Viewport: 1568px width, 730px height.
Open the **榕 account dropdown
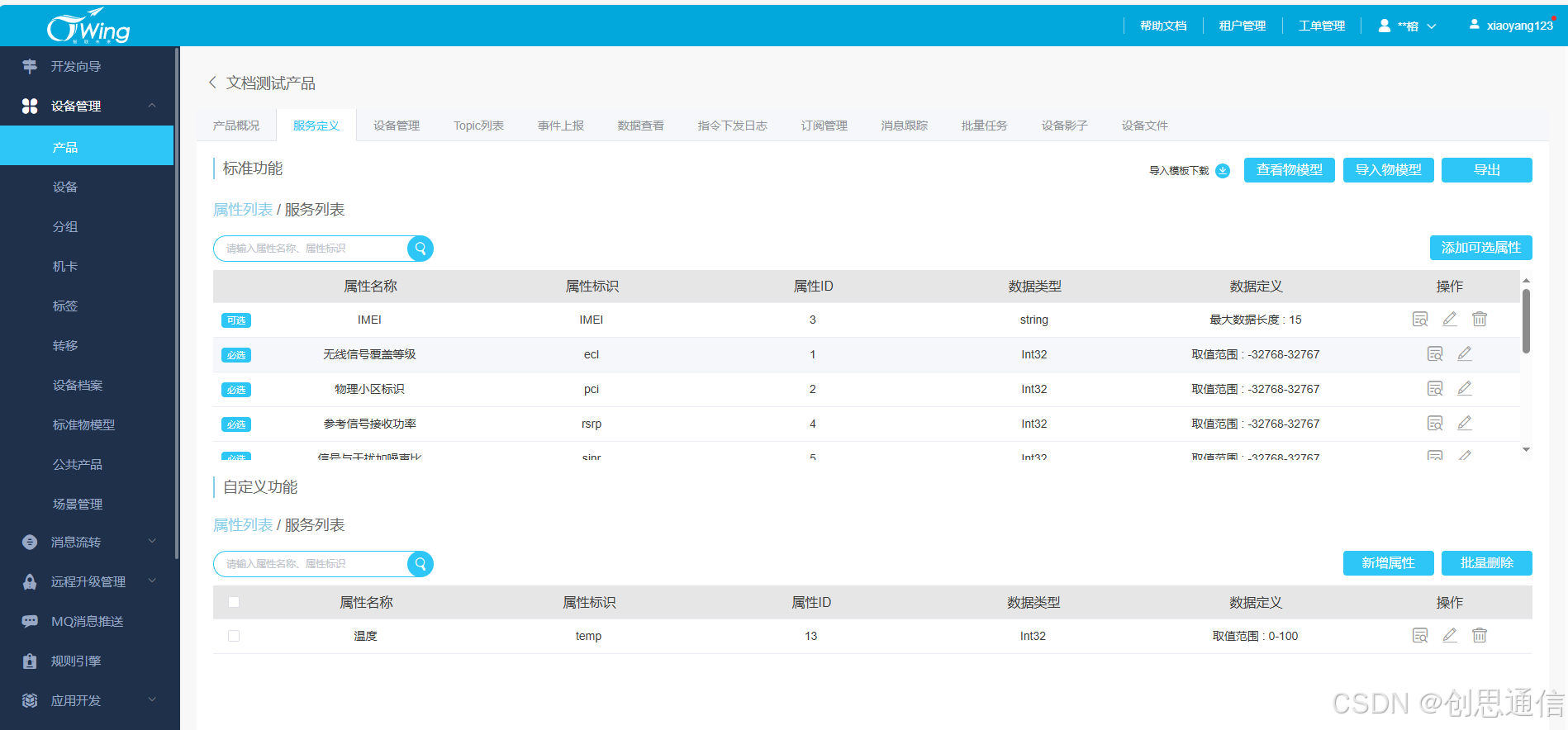[x=1408, y=26]
